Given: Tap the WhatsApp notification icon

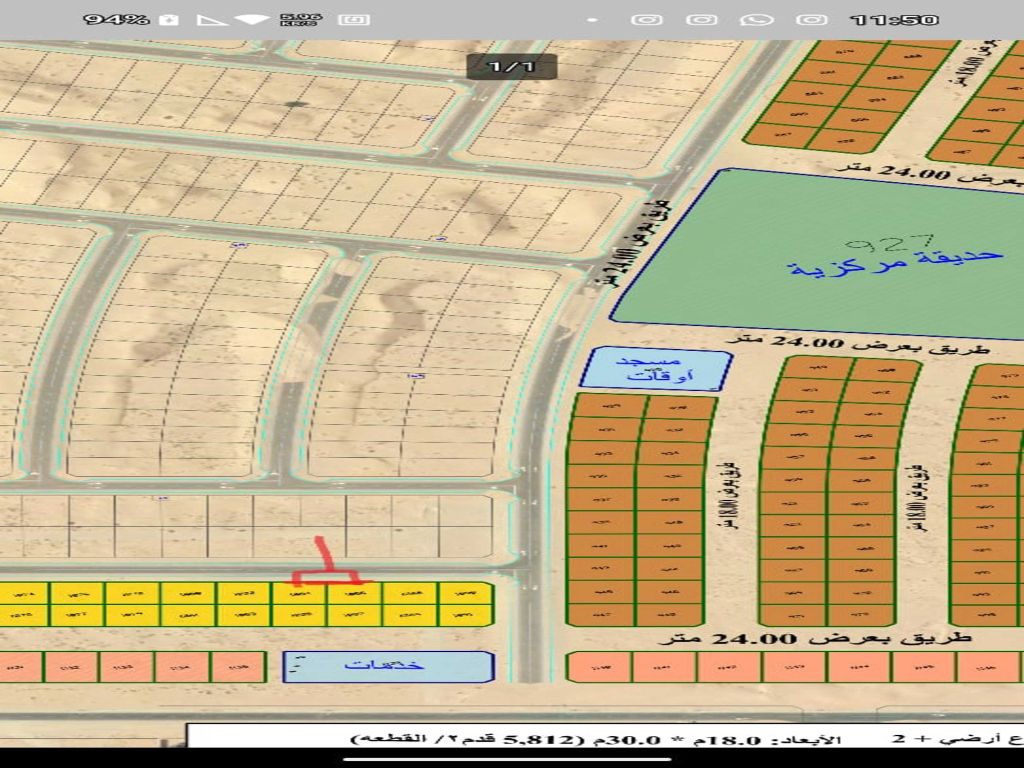Looking at the screenshot, I should tap(757, 20).
